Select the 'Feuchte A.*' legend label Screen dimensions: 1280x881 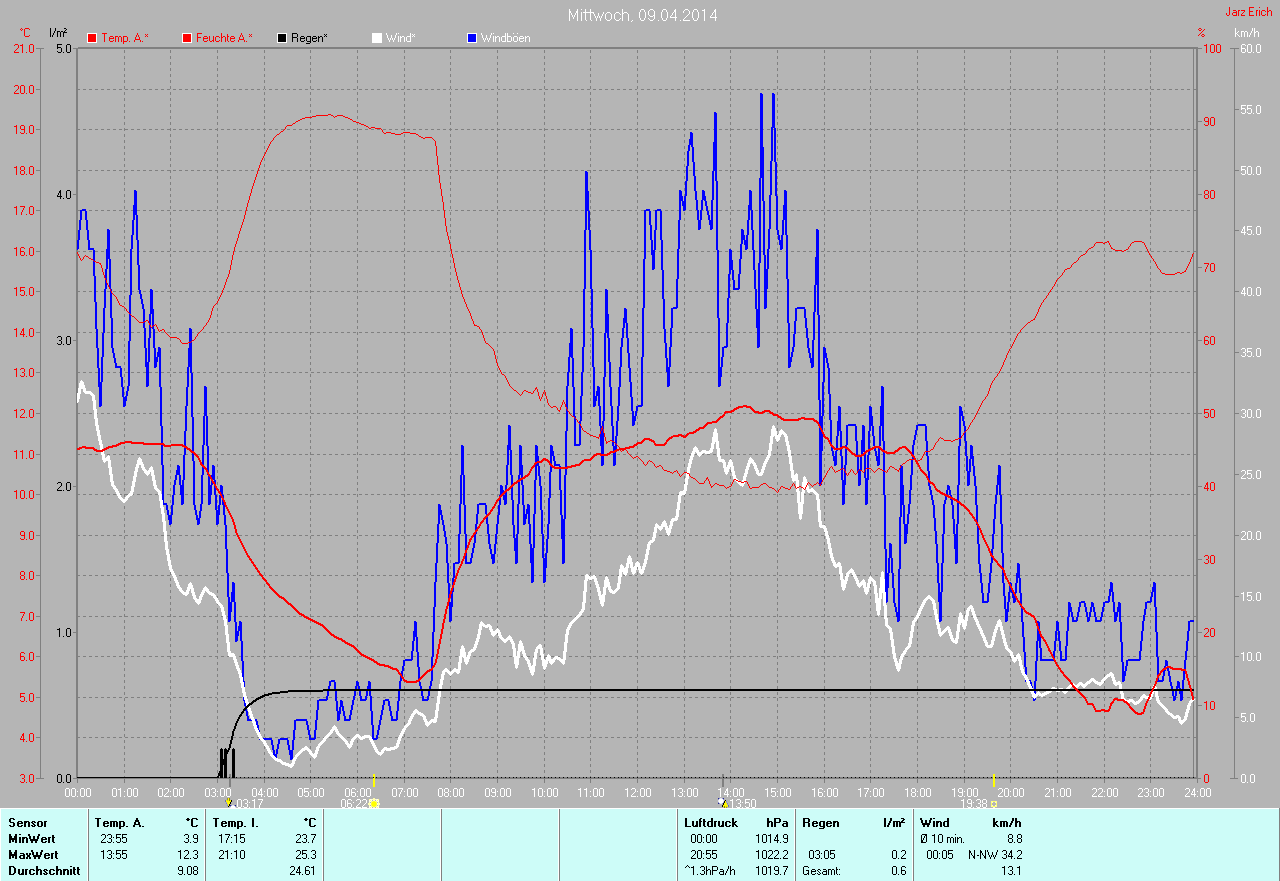224,38
